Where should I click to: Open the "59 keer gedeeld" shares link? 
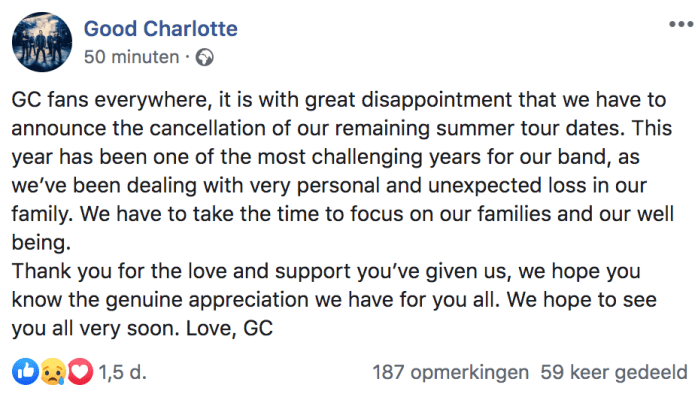tap(614, 372)
